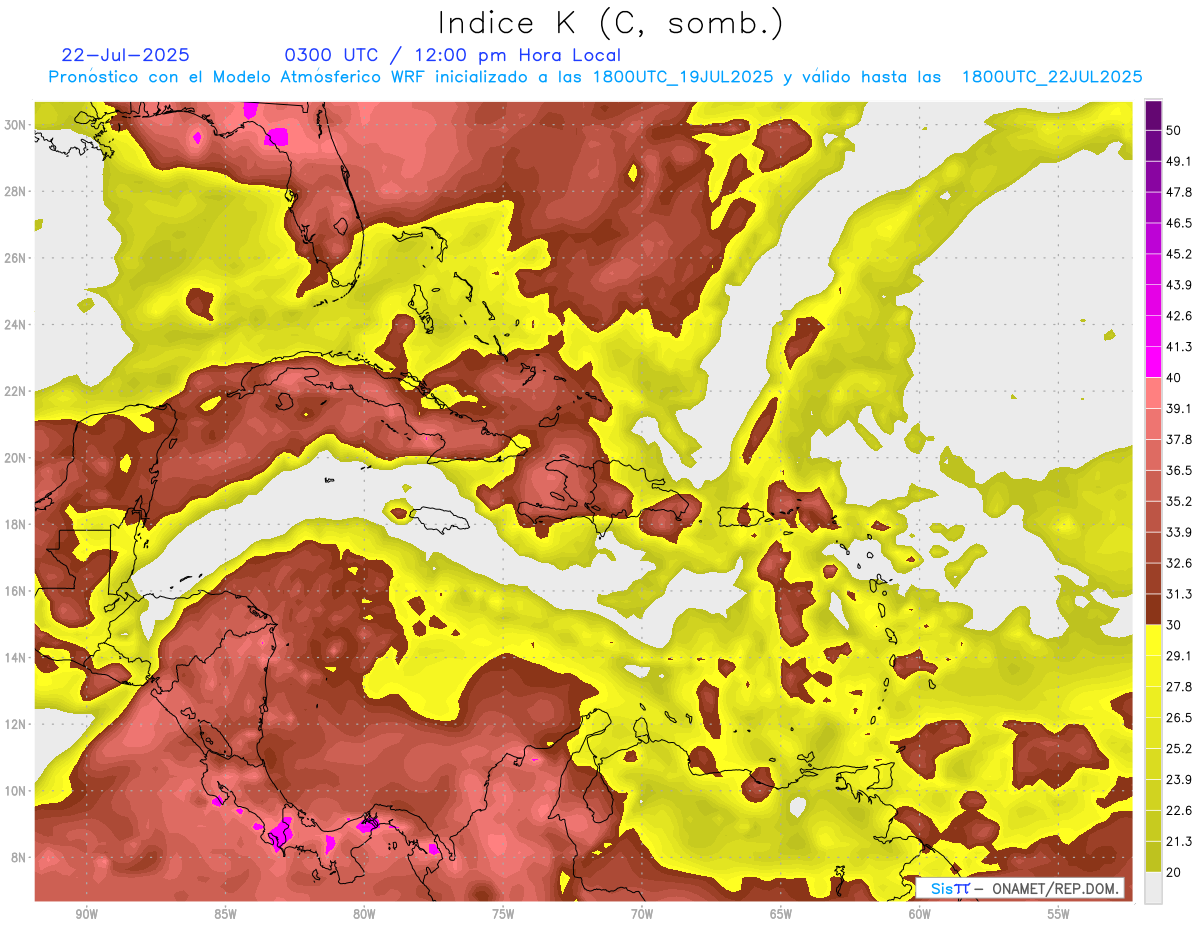The height and width of the screenshot is (927, 1200).
Task: Click the colorbar value '21.3'
Action: click(1179, 841)
